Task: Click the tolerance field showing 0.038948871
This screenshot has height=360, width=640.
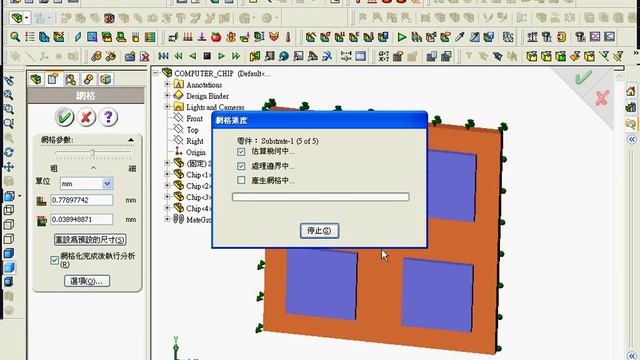Action: [x=82, y=220]
